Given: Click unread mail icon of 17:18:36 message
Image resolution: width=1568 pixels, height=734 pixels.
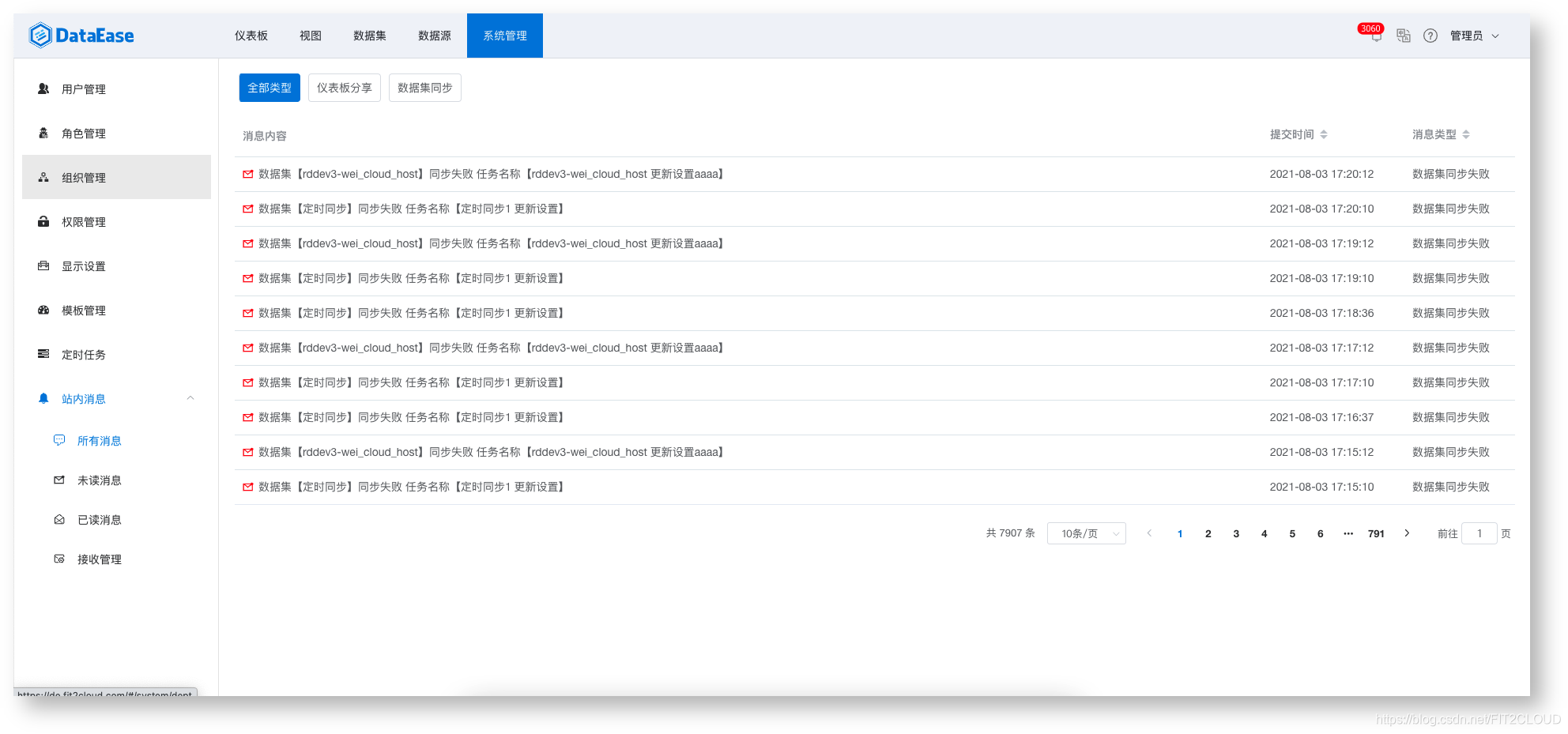Looking at the screenshot, I should (x=248, y=313).
